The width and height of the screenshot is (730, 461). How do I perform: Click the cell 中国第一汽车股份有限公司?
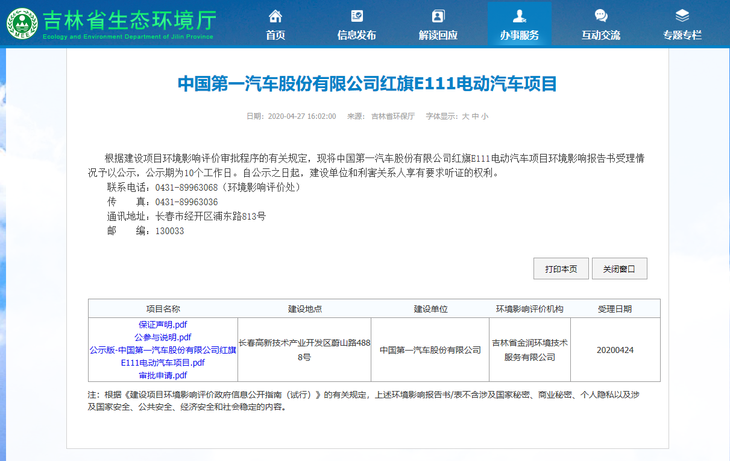click(430, 350)
